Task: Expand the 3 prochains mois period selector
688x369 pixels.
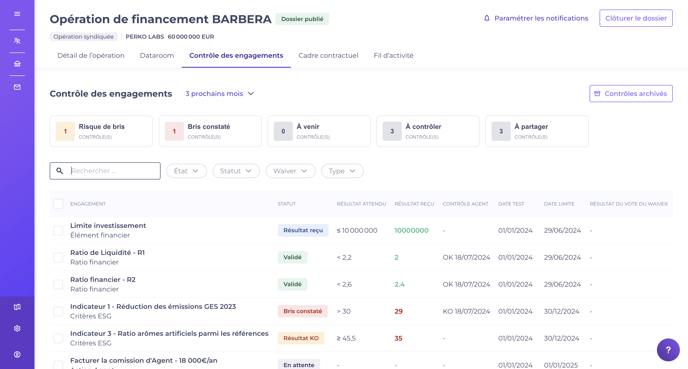Action: pos(219,93)
